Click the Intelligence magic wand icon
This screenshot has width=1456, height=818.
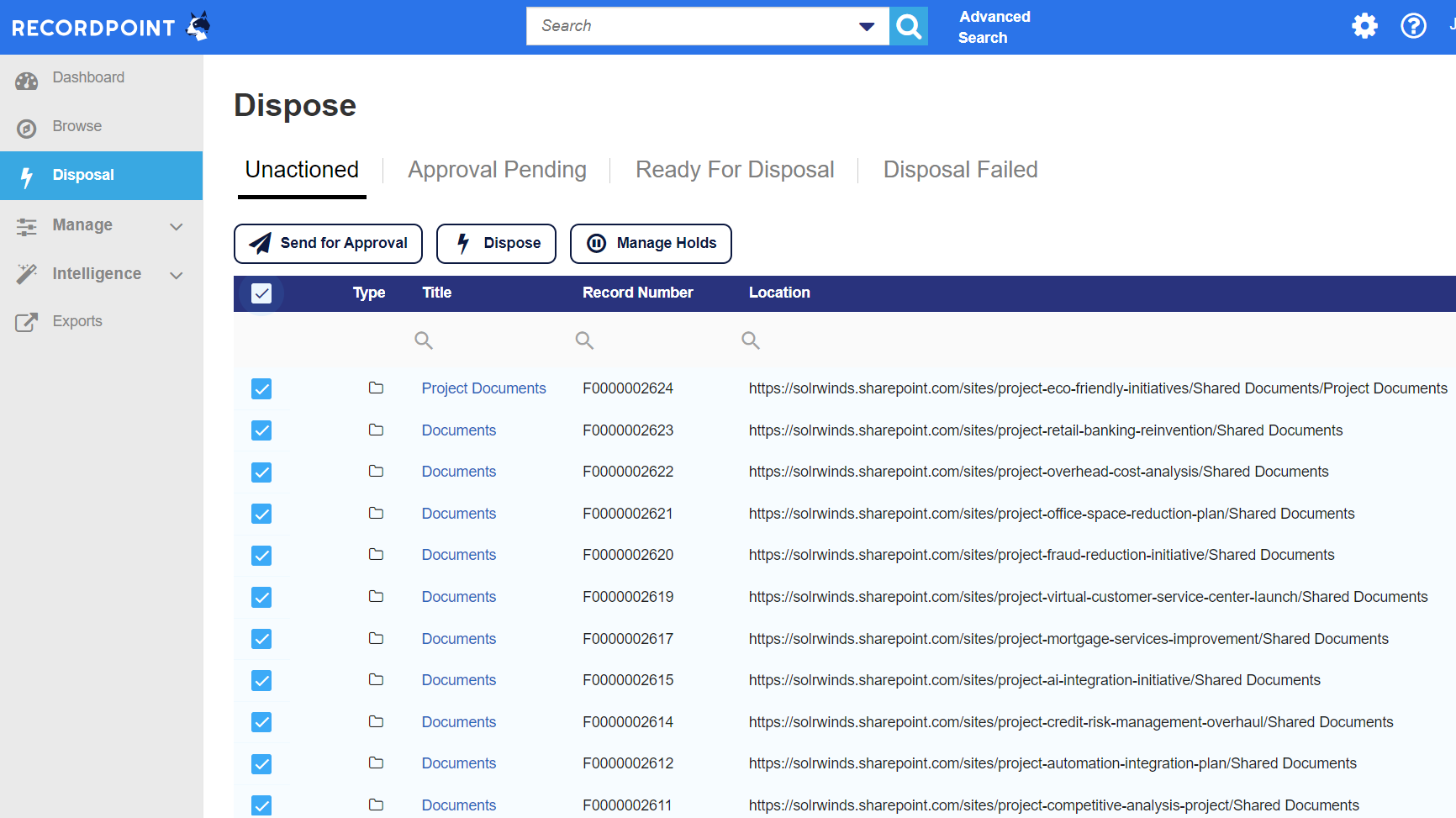[27, 273]
